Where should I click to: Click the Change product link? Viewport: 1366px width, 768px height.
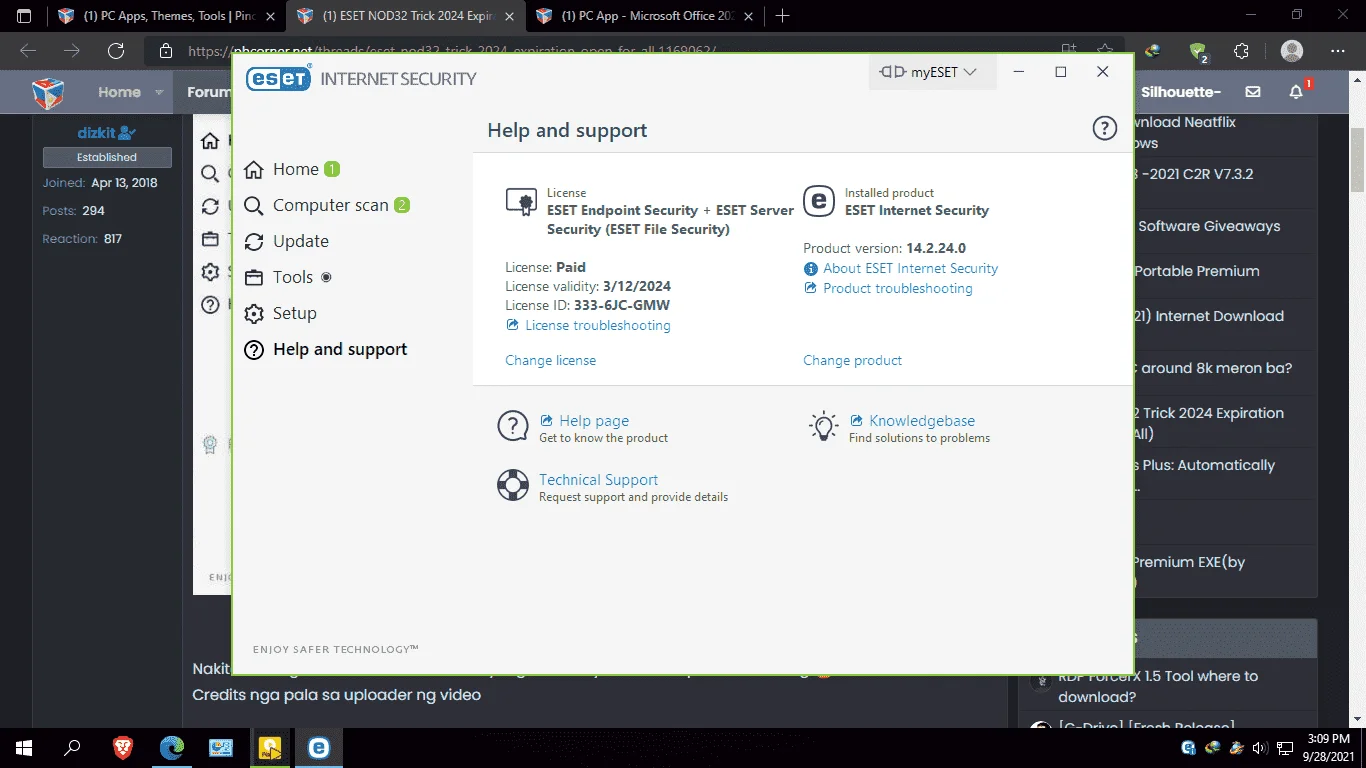pos(852,360)
